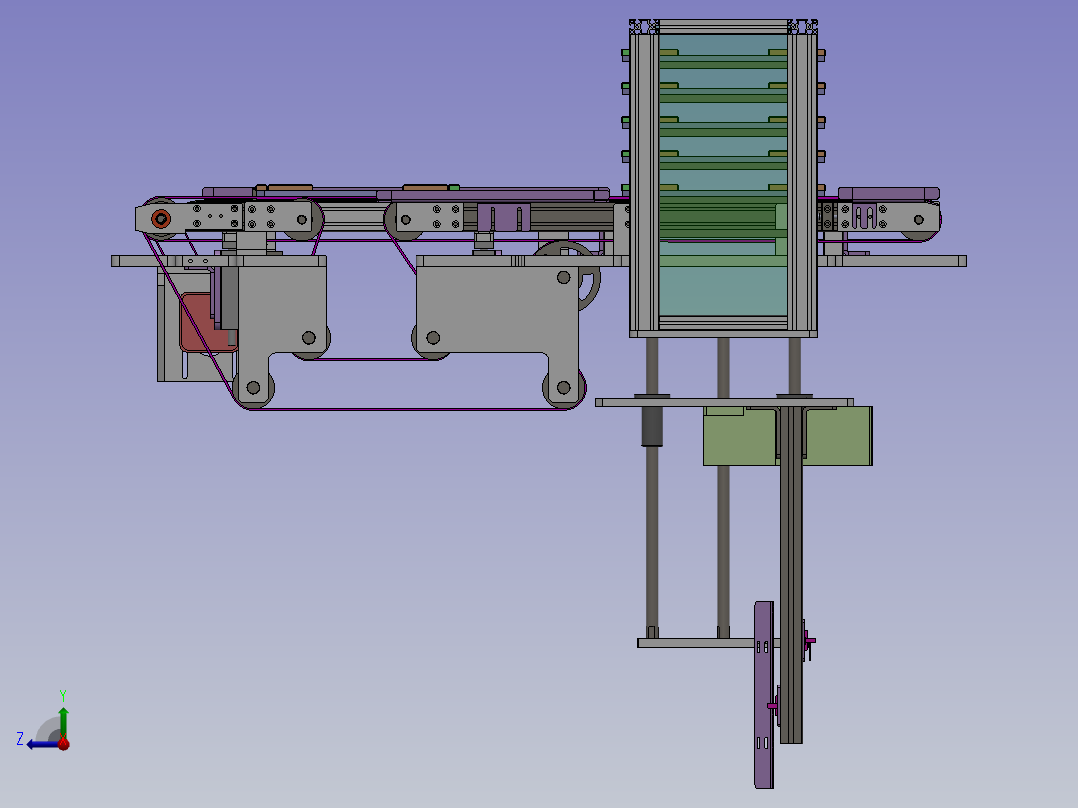1078x808 pixels.
Task: Select the large purple disc at bottom
Action: pos(764,695)
